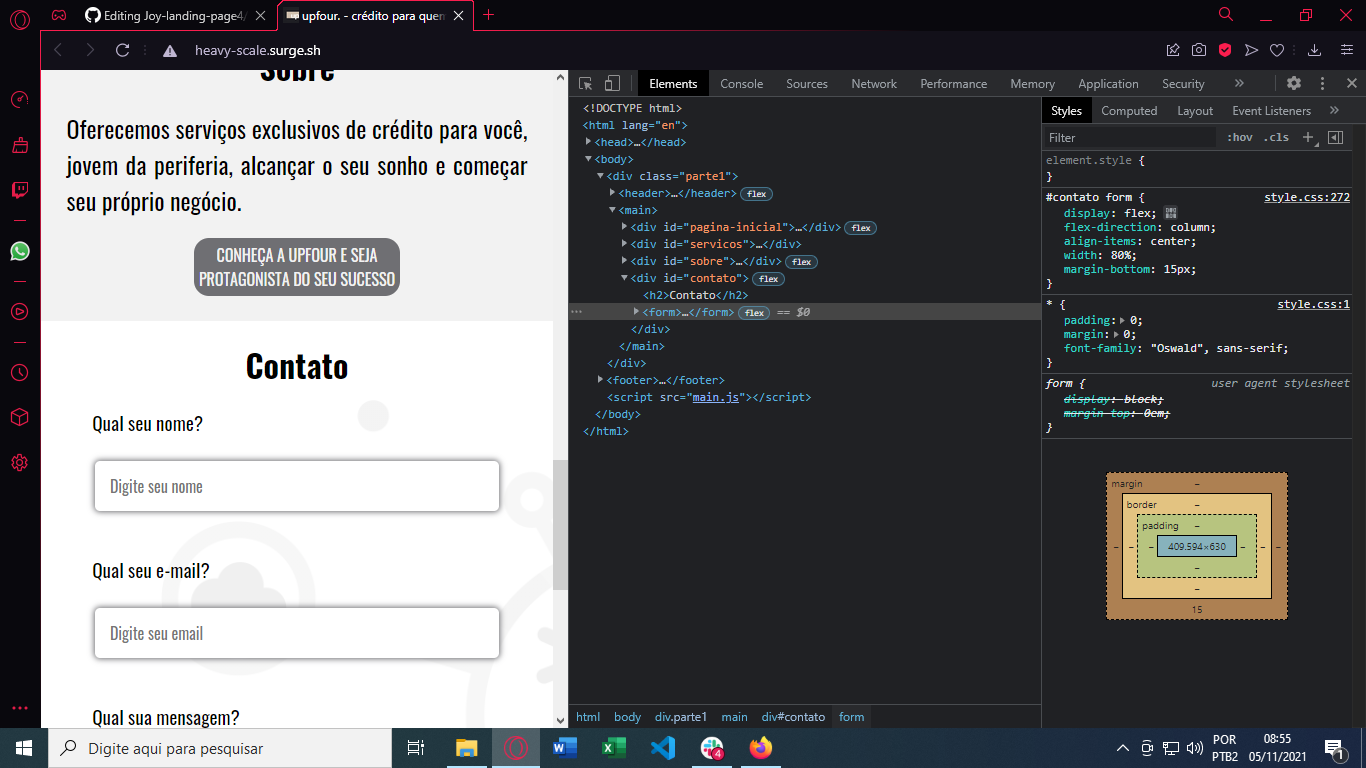Open the main.js script link
This screenshot has width=1366, height=768.
click(716, 397)
